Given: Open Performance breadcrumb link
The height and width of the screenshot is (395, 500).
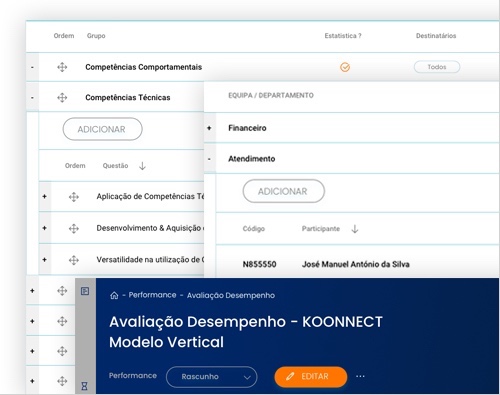Looking at the screenshot, I should [x=152, y=295].
